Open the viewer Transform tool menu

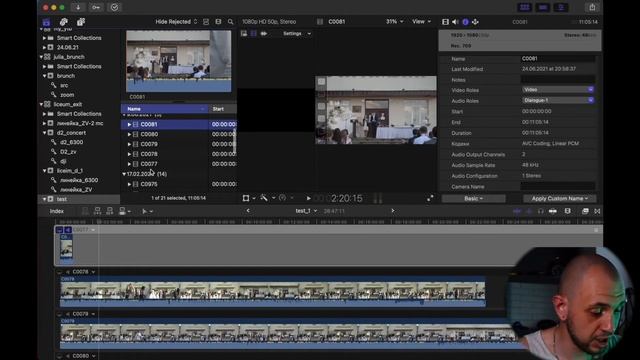(248, 198)
